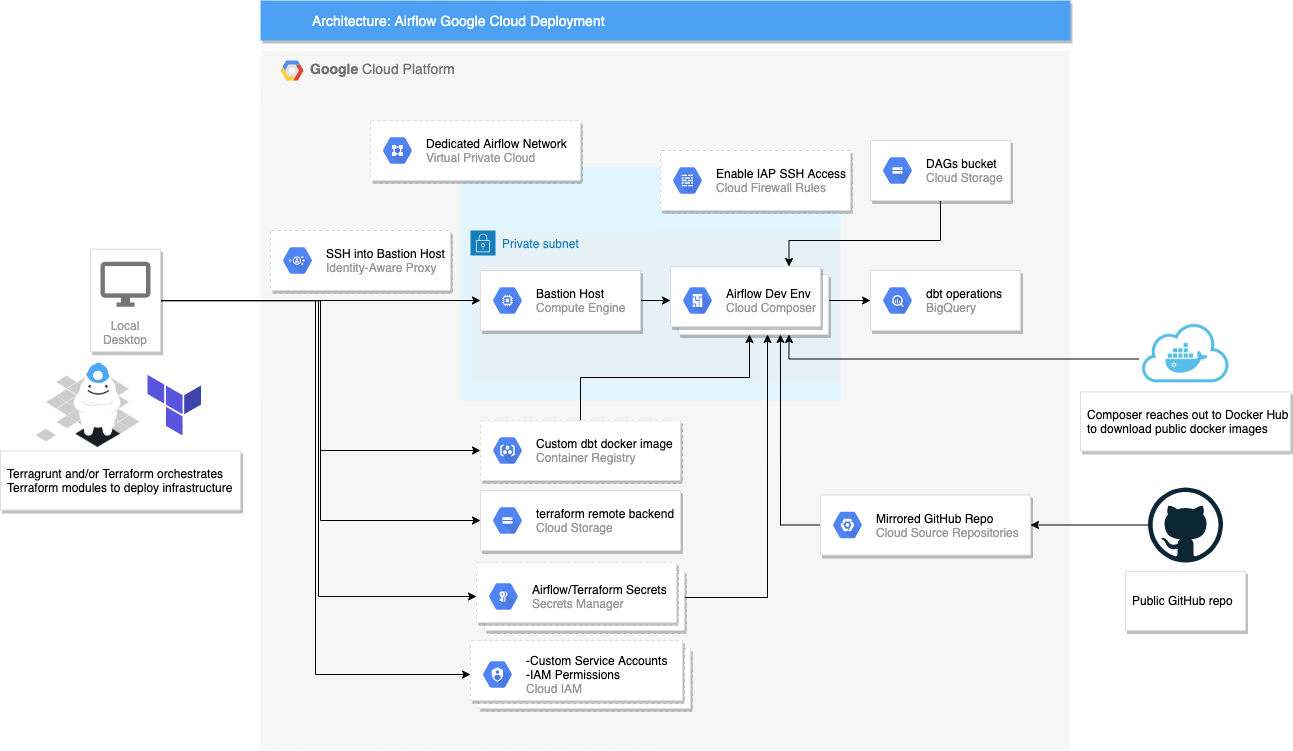Click the terraform remote backend storage icon

tap(507, 520)
